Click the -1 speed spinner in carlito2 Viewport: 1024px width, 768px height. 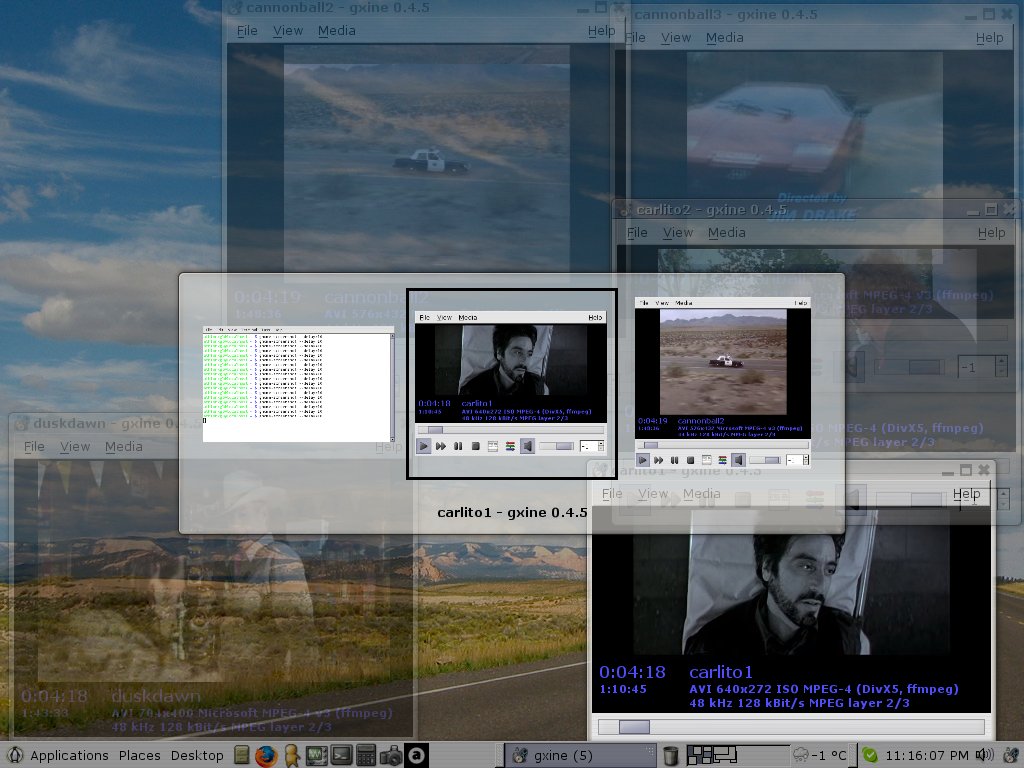pyautogui.click(x=982, y=367)
